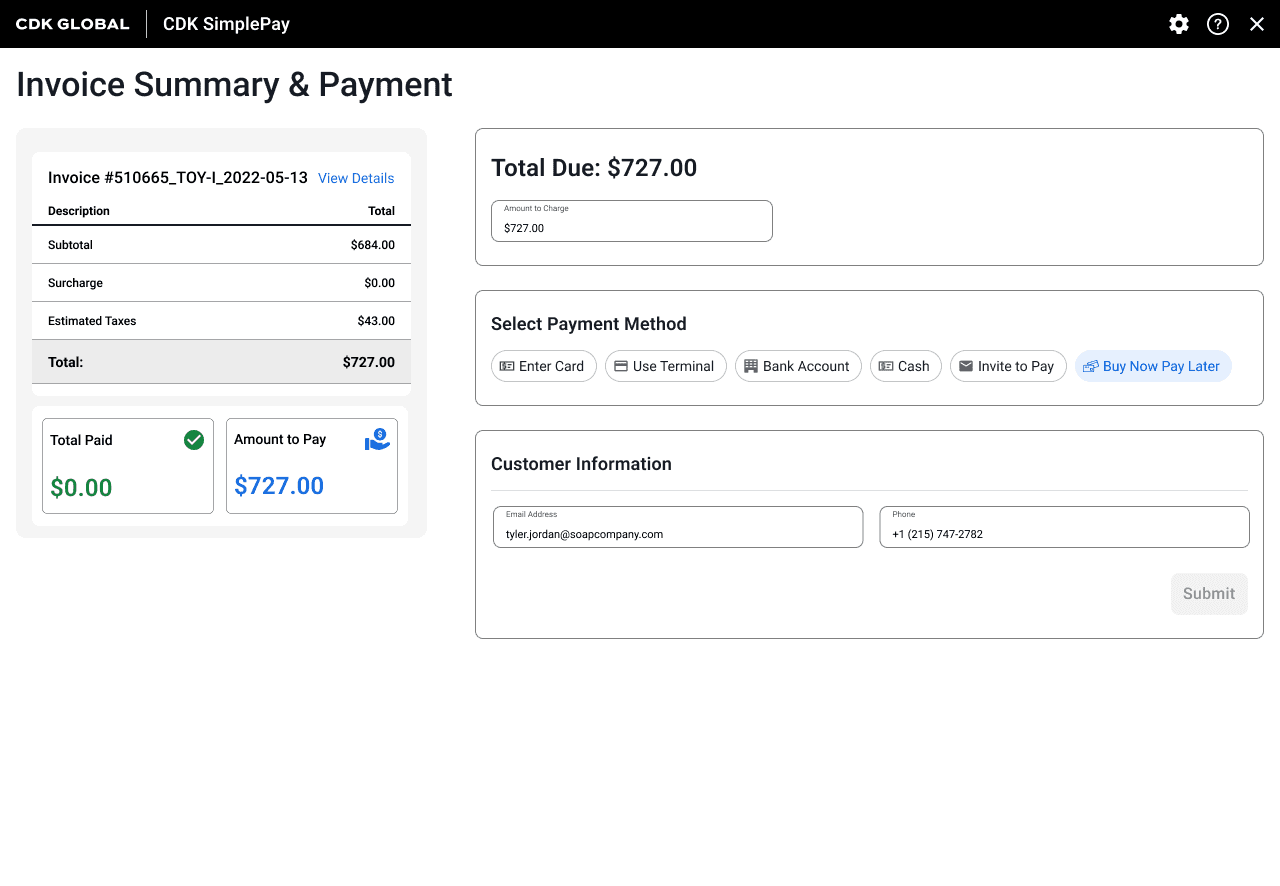Click the invoice number heading
1280x886 pixels.
(x=178, y=178)
